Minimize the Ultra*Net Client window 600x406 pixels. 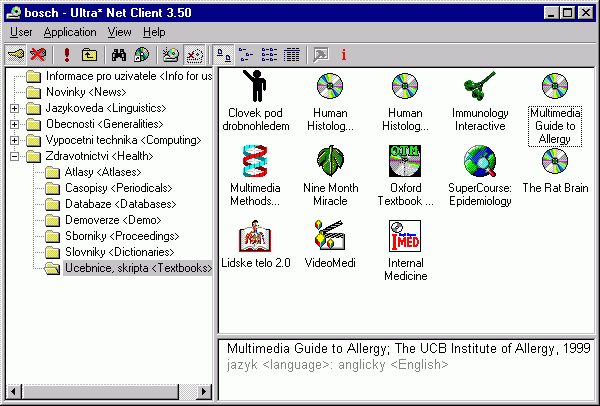551,13
